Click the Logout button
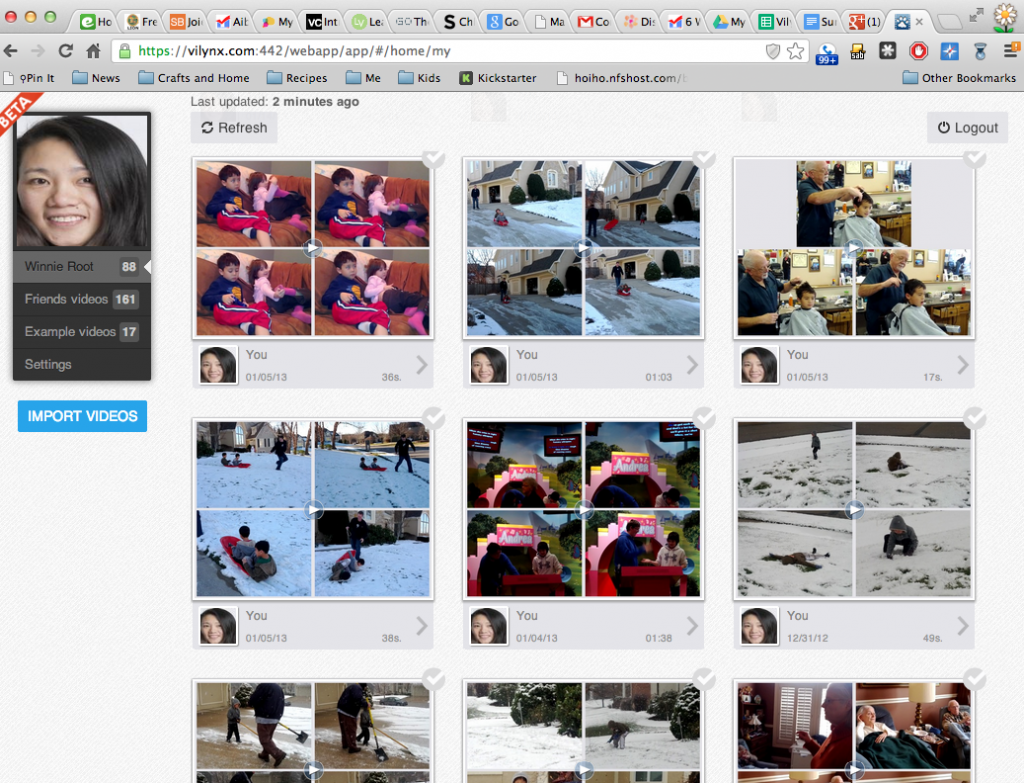This screenshot has width=1024, height=783. 968,127
